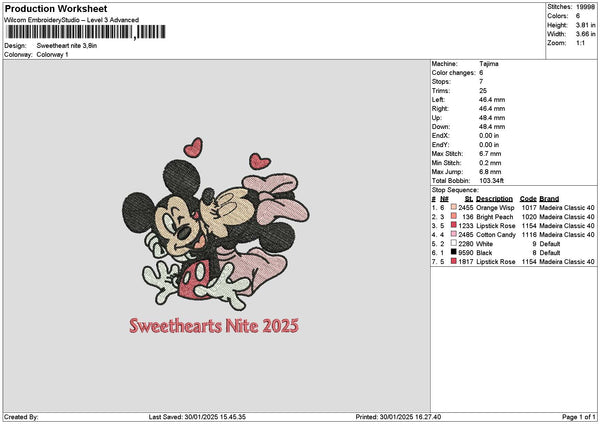600x424 pixels.
Task: Select the Min Stitch value '0.2 mm'
Action: click(490, 163)
